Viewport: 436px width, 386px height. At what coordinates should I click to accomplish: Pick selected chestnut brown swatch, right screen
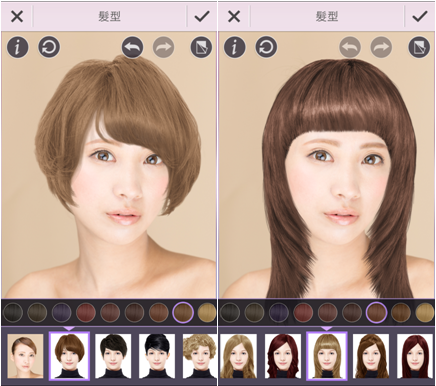[x=376, y=312]
